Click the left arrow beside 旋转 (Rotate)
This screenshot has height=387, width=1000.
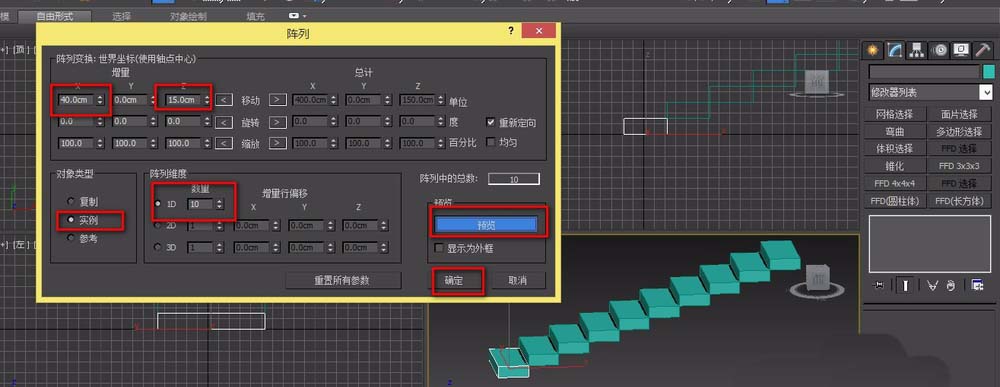pyautogui.click(x=223, y=121)
